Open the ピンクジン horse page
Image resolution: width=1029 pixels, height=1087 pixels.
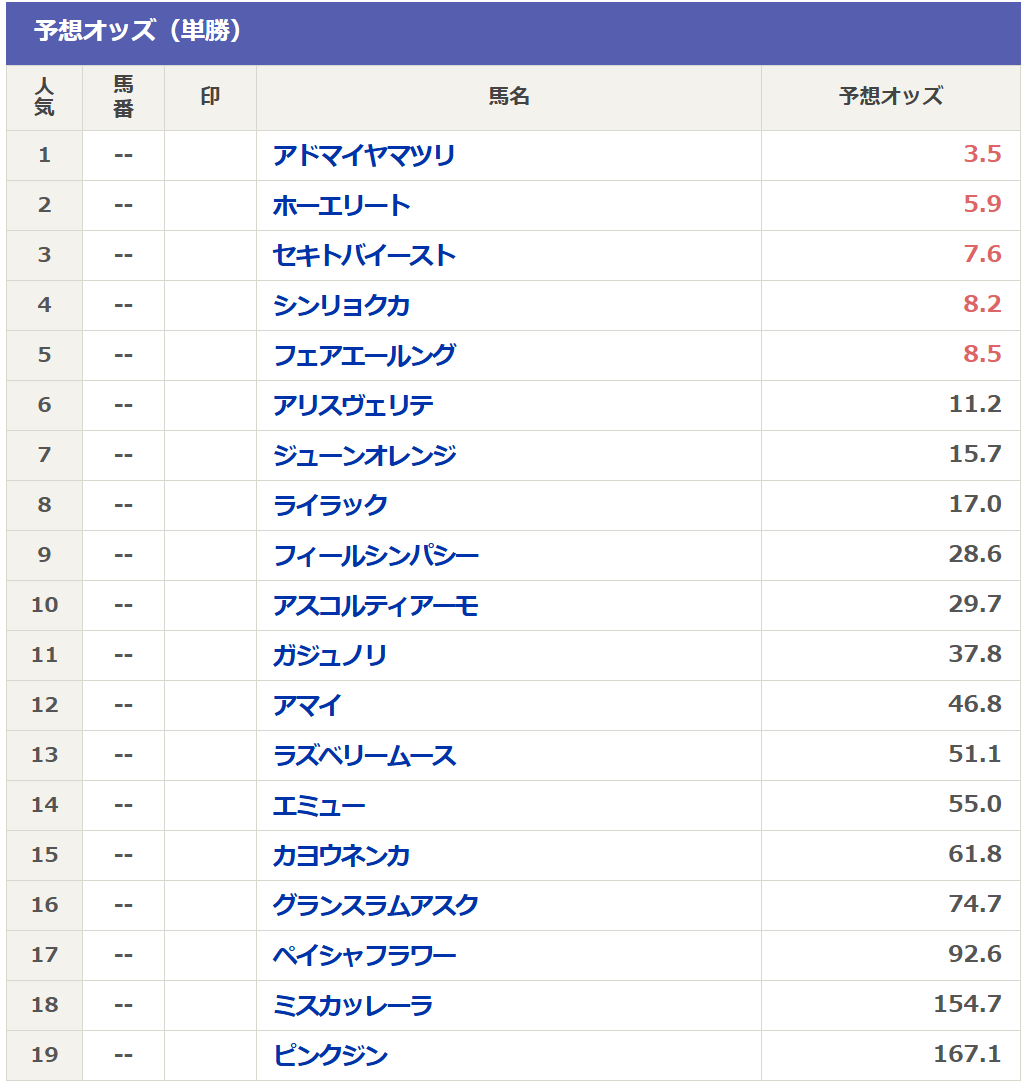[330, 1055]
